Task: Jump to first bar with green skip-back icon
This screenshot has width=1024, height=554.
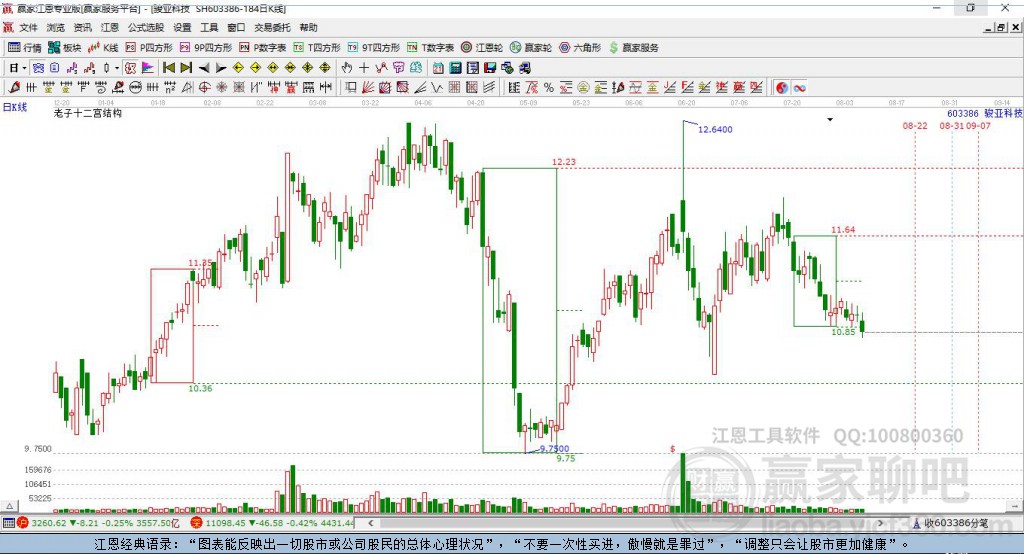Action: [x=168, y=68]
